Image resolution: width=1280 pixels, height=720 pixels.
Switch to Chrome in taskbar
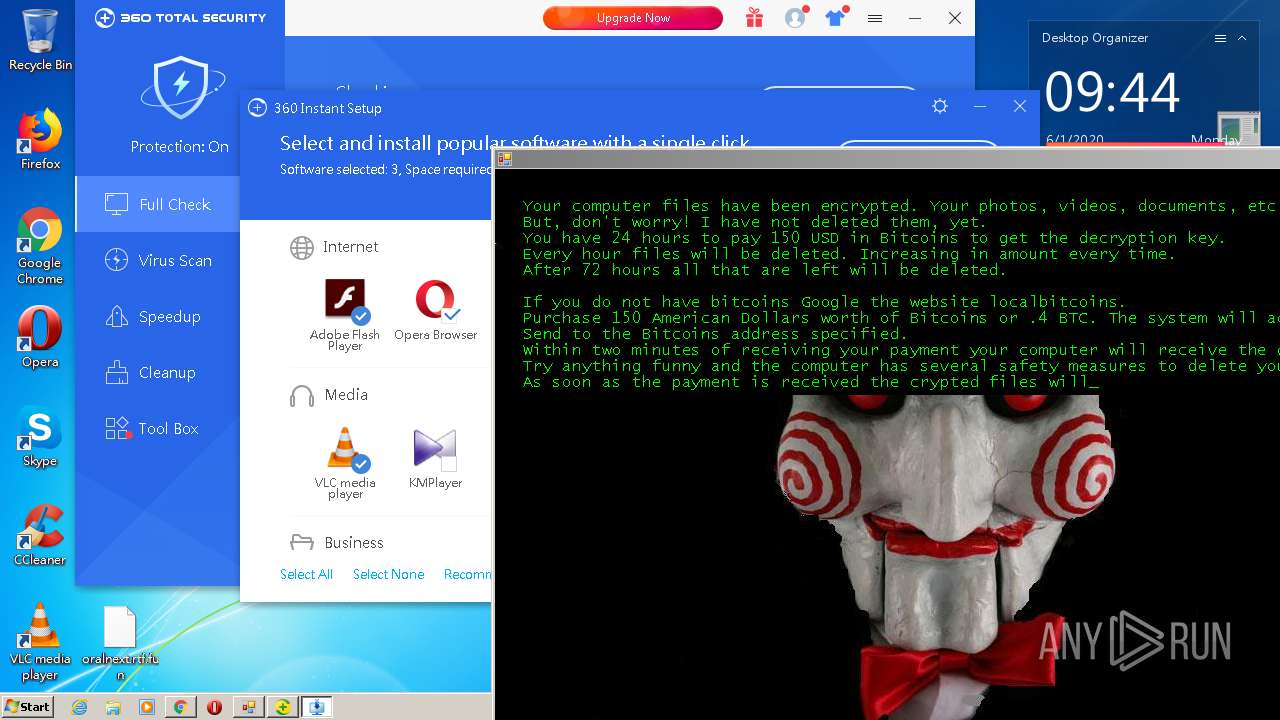click(x=180, y=707)
